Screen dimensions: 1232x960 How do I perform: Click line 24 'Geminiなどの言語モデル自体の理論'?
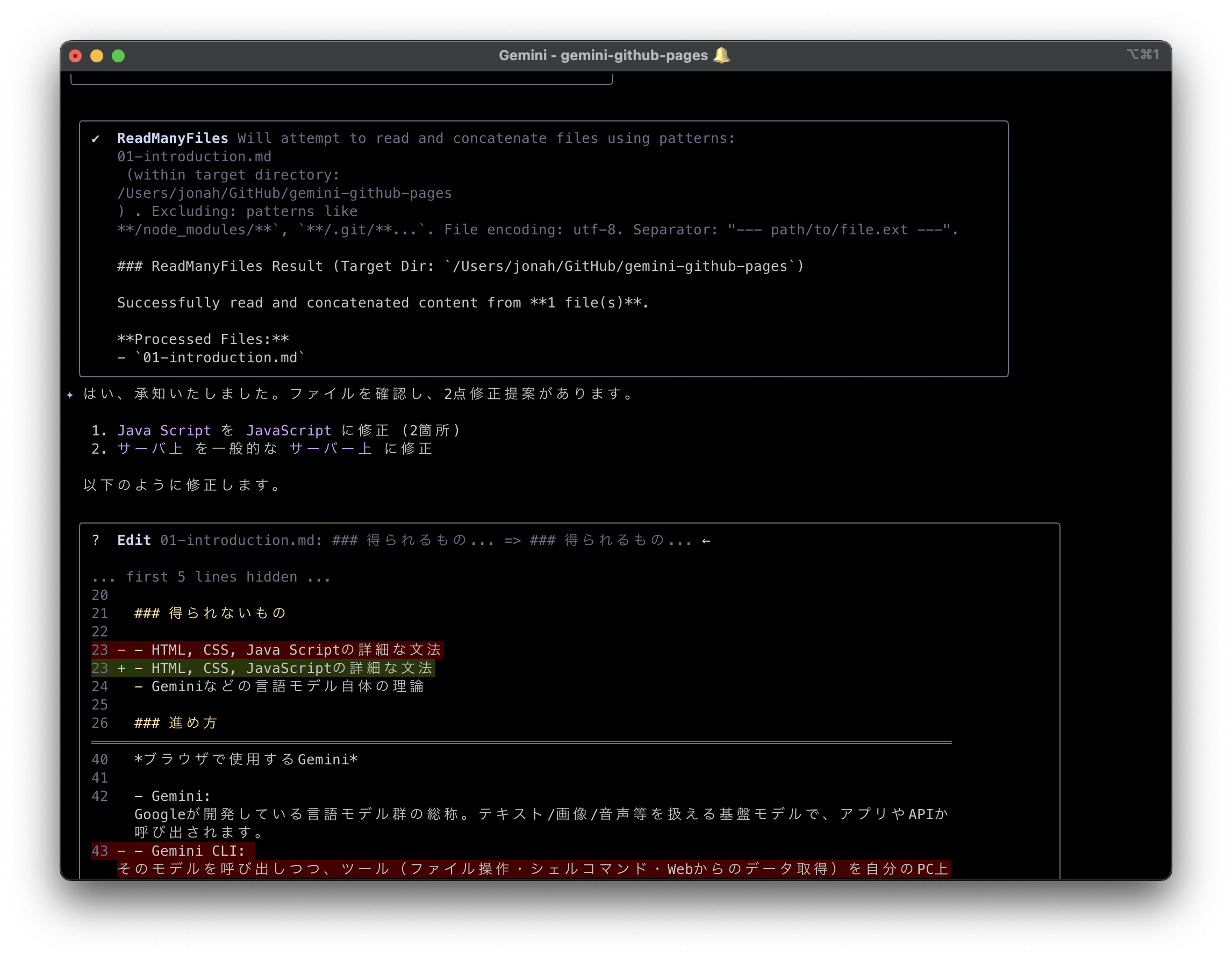point(279,686)
